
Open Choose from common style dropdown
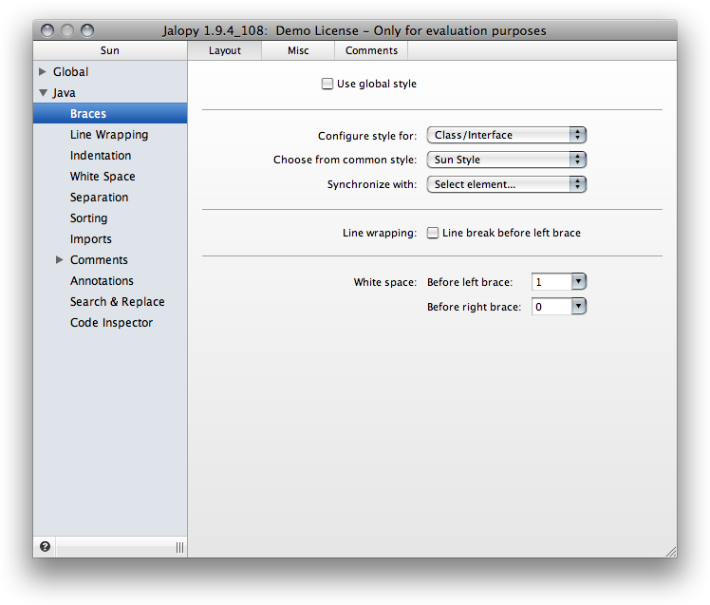click(x=507, y=159)
